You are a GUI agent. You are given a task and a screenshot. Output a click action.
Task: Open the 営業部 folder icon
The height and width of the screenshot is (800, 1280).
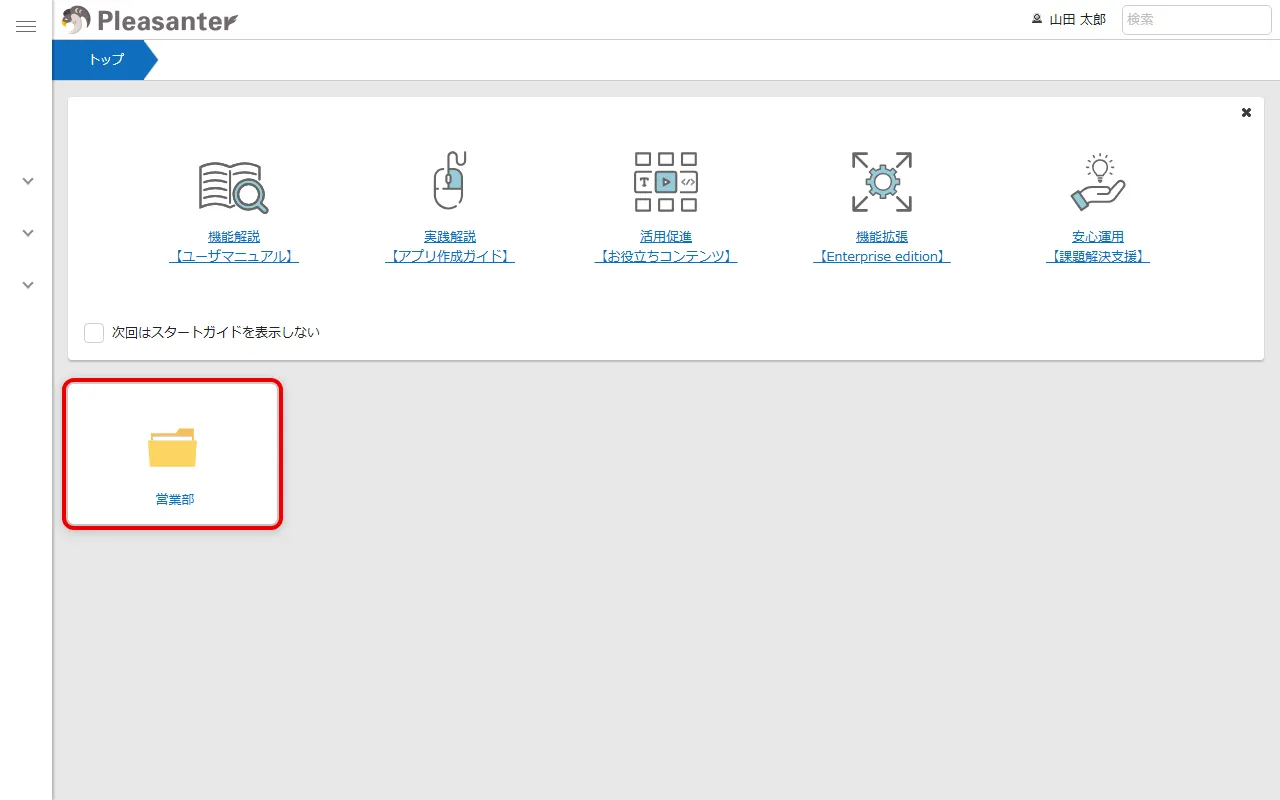click(173, 448)
